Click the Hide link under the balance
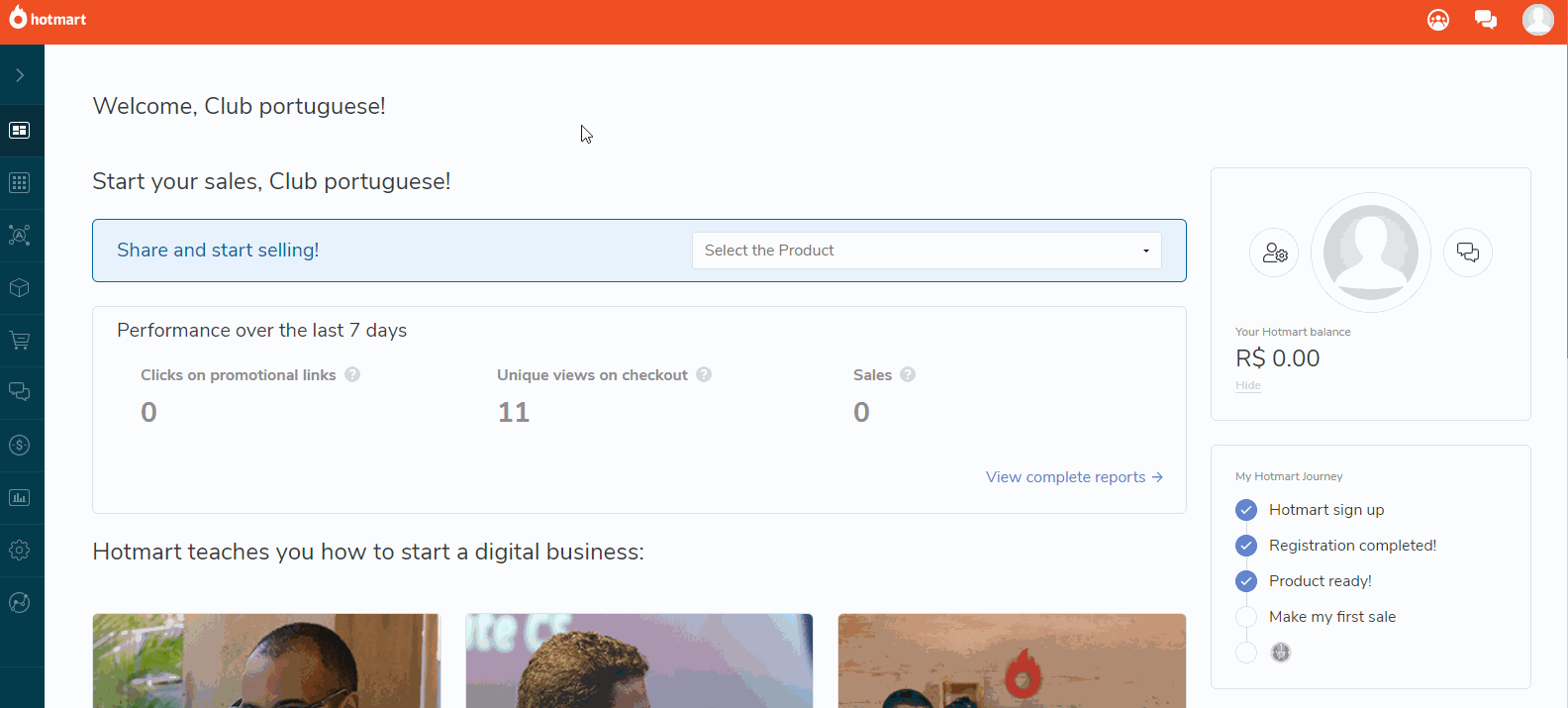Screen dimensions: 1568x708 [1248, 385]
